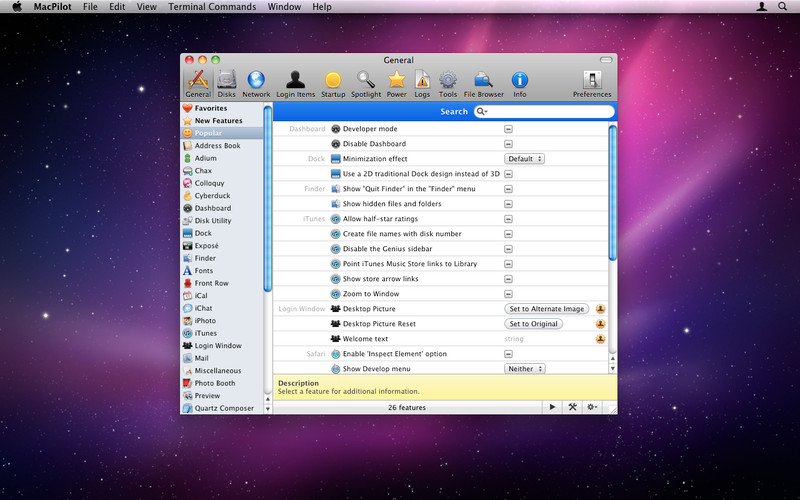The image size is (800, 500).
Task: Open the Spotlight toolbar section
Action: click(x=366, y=84)
